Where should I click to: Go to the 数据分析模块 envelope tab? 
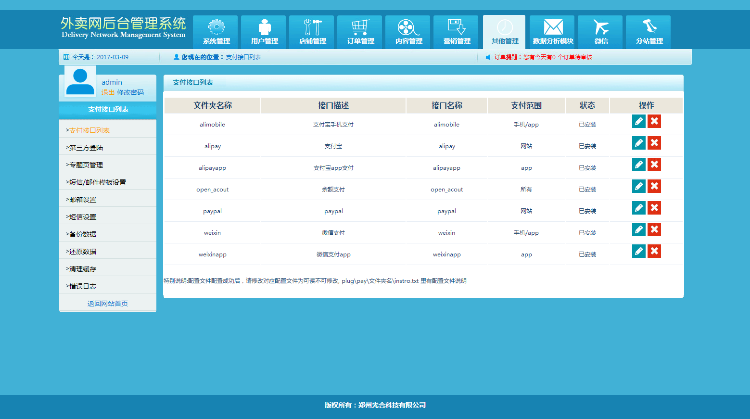[553, 31]
